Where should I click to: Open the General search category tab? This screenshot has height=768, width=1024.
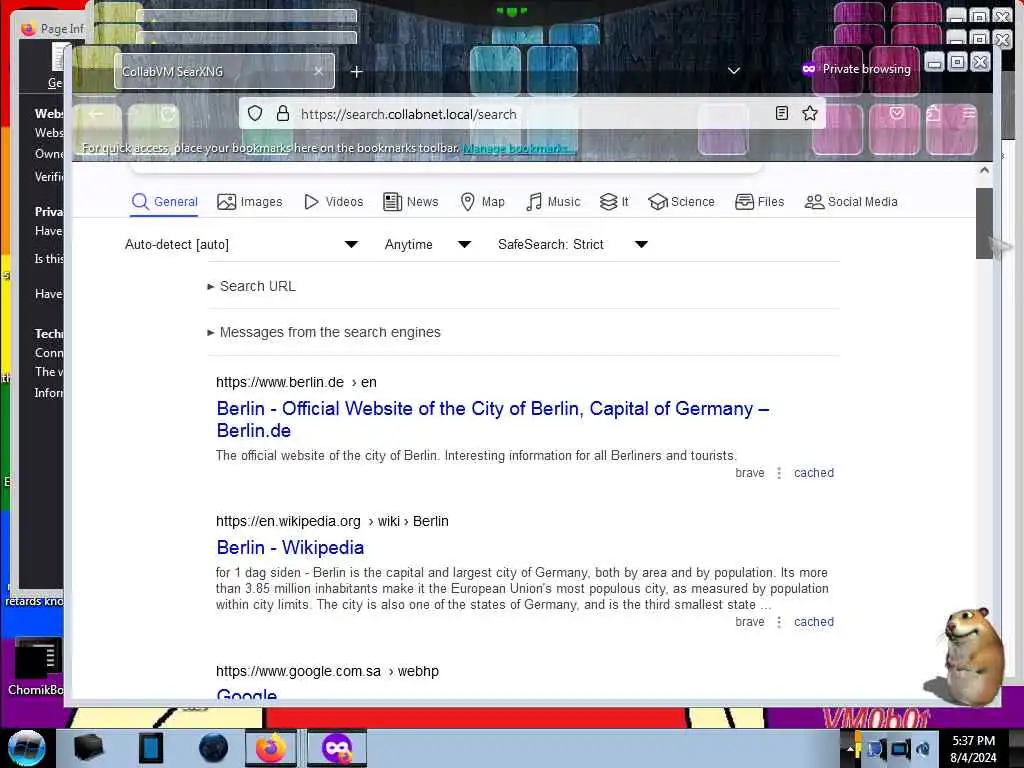coord(165,202)
